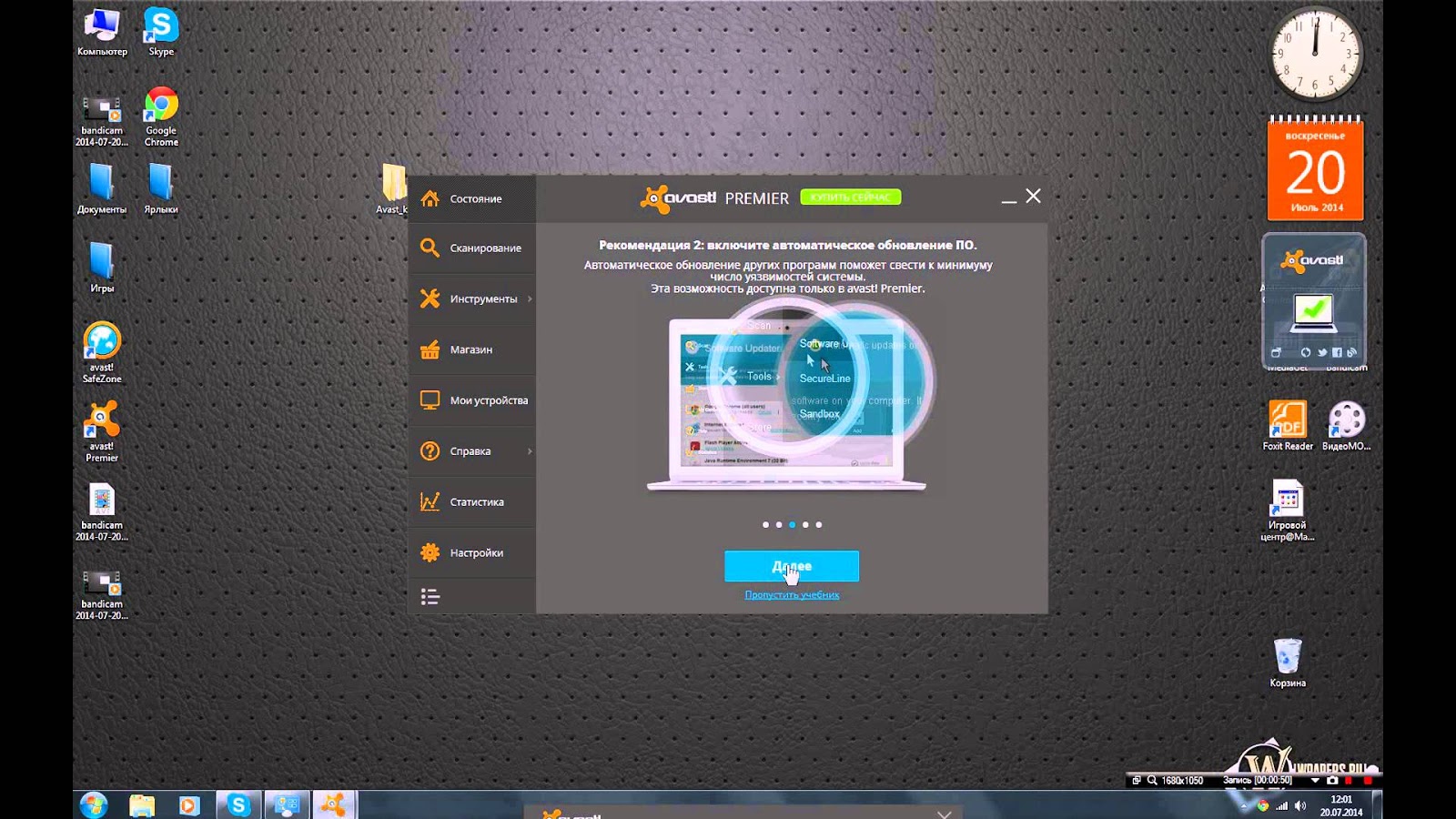Click the ВидеоМО... desktop icon
1456x819 pixels.
click(1346, 426)
